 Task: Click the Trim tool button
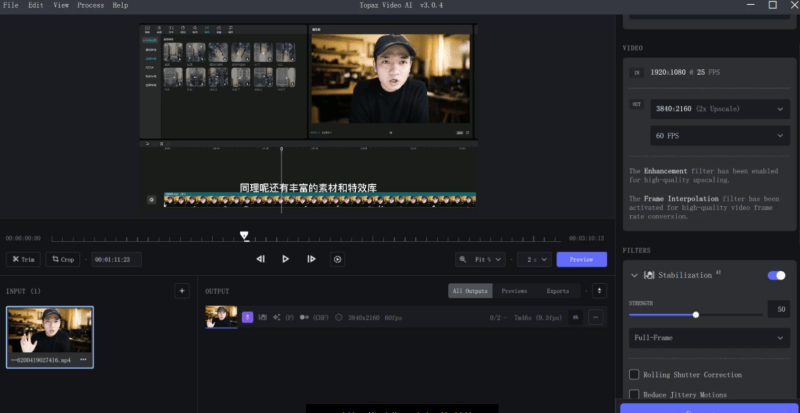click(x=23, y=259)
